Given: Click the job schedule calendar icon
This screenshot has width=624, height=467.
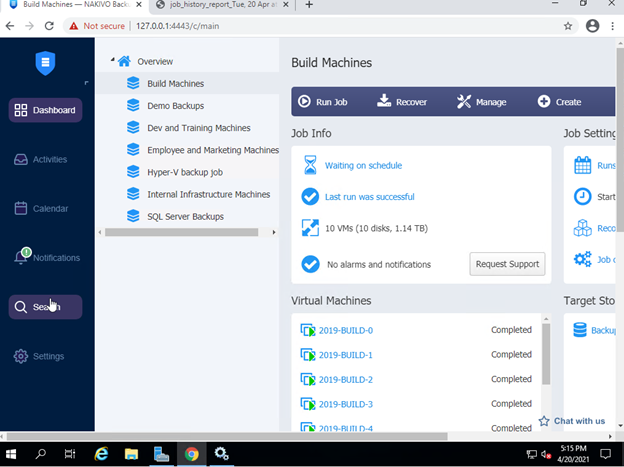Looking at the screenshot, I should pos(583,165).
